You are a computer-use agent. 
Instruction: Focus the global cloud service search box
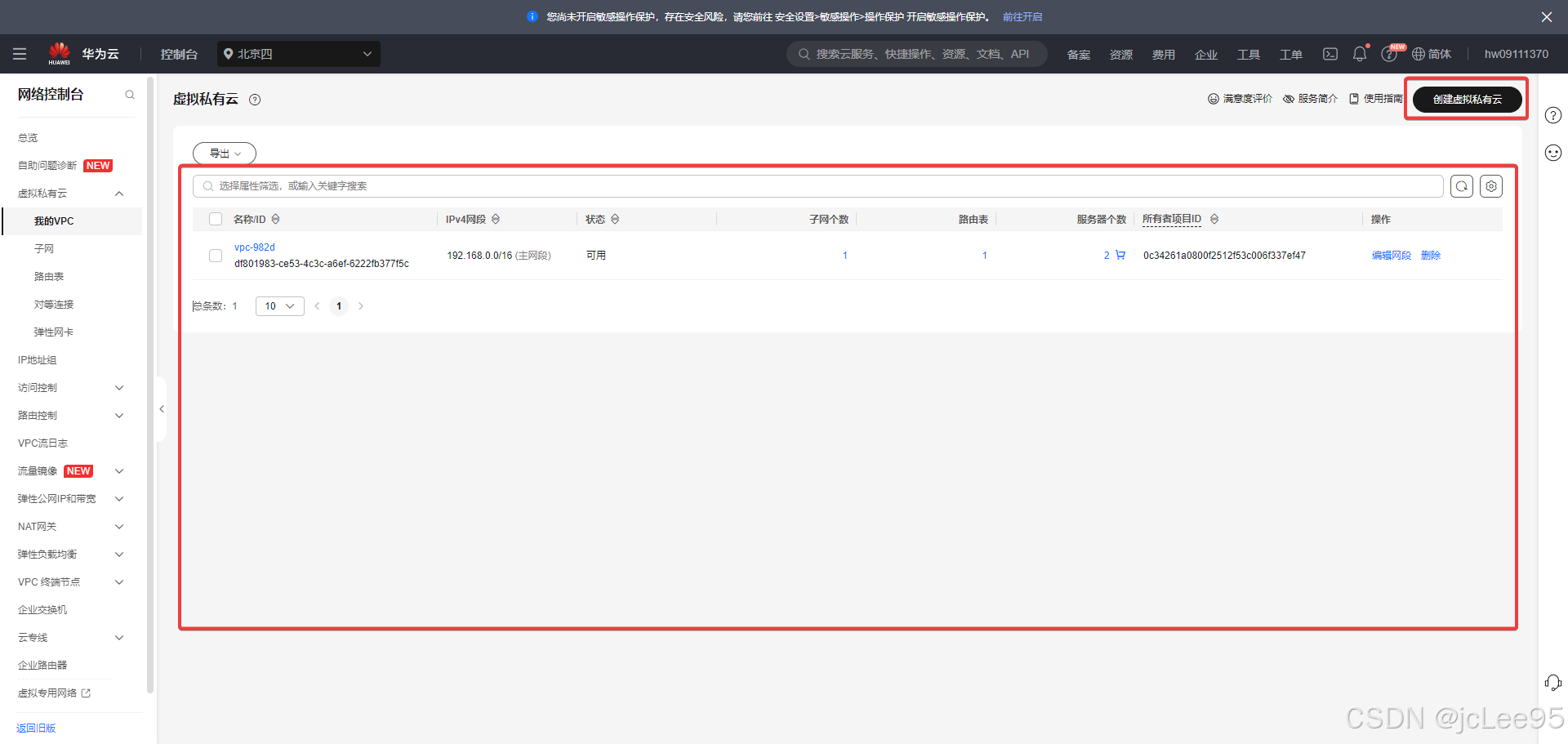[917, 54]
